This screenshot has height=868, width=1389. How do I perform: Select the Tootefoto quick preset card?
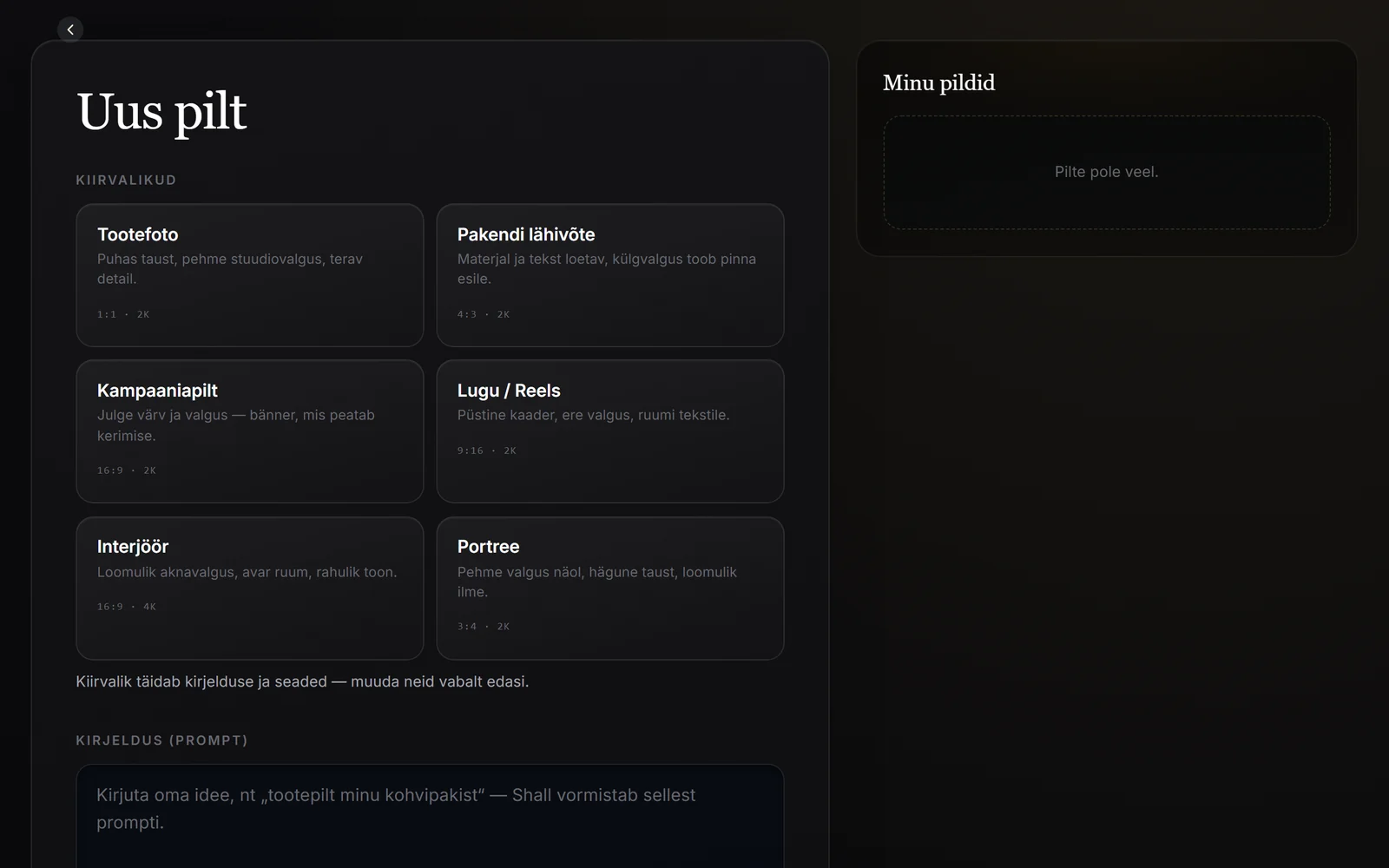250,275
